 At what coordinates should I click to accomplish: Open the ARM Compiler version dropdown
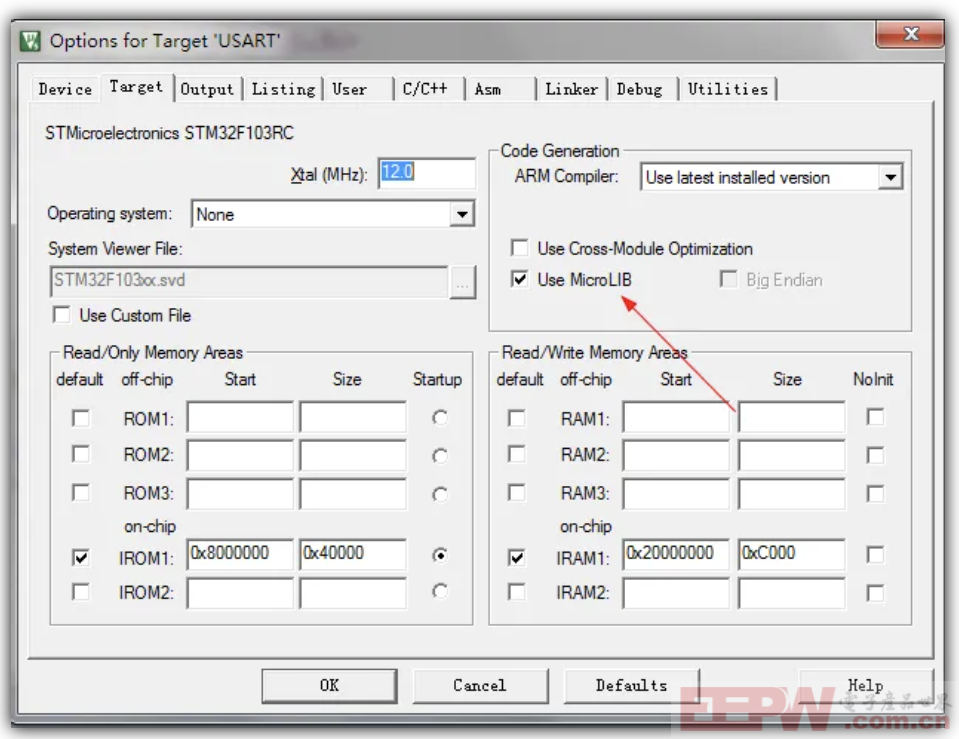[890, 177]
